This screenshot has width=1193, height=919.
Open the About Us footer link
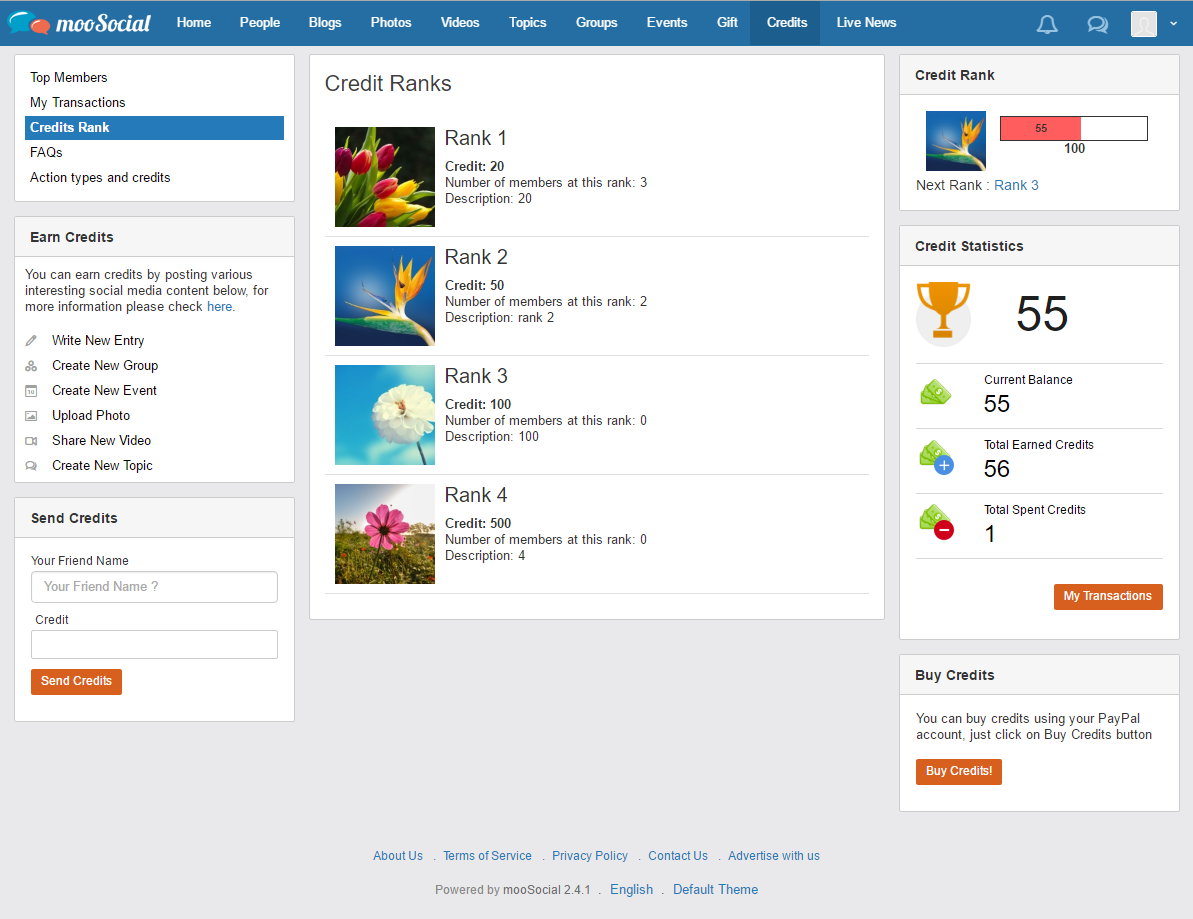click(x=398, y=857)
